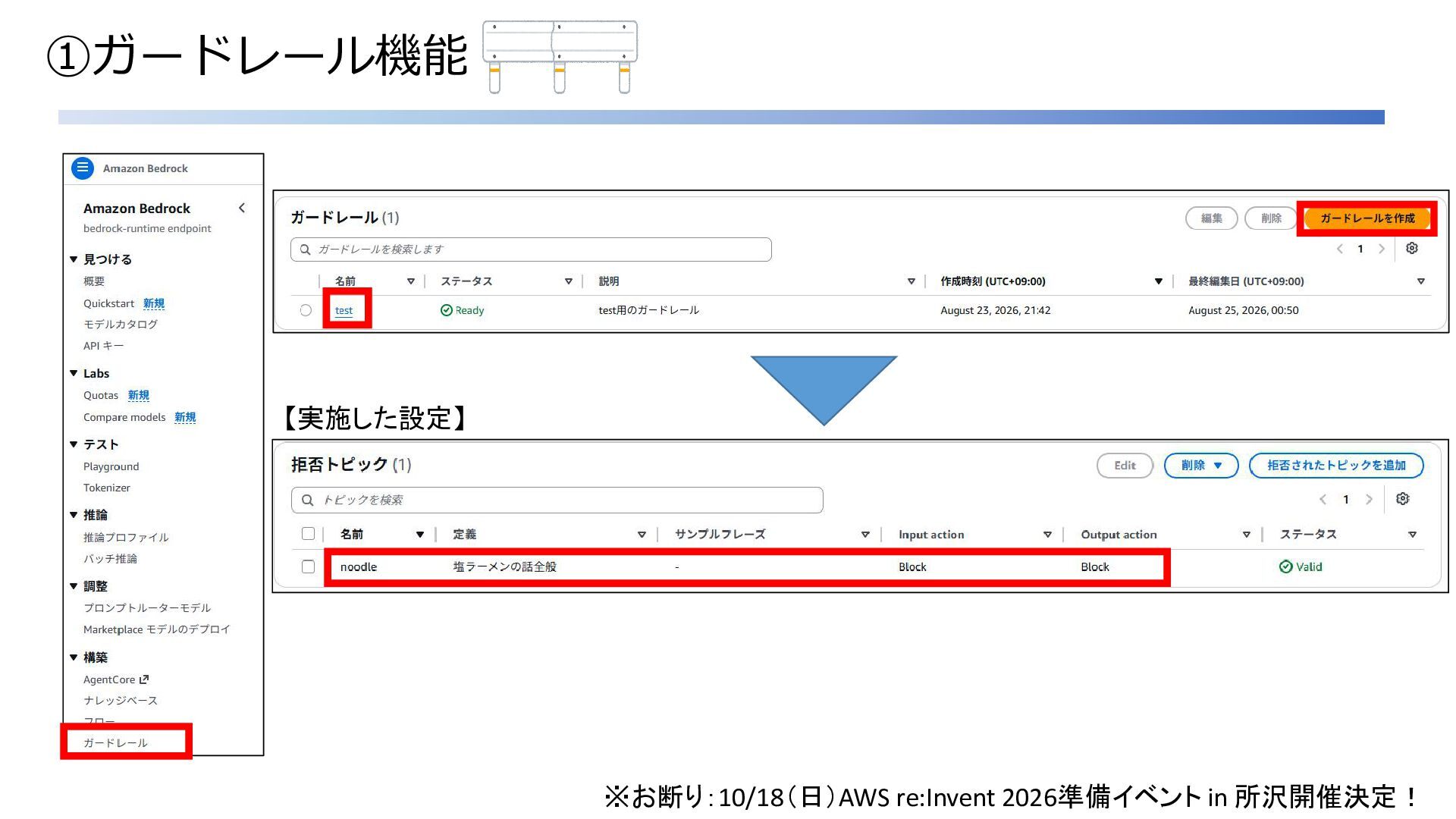Toggle the select-all checkbox in denied topics header

[x=308, y=534]
